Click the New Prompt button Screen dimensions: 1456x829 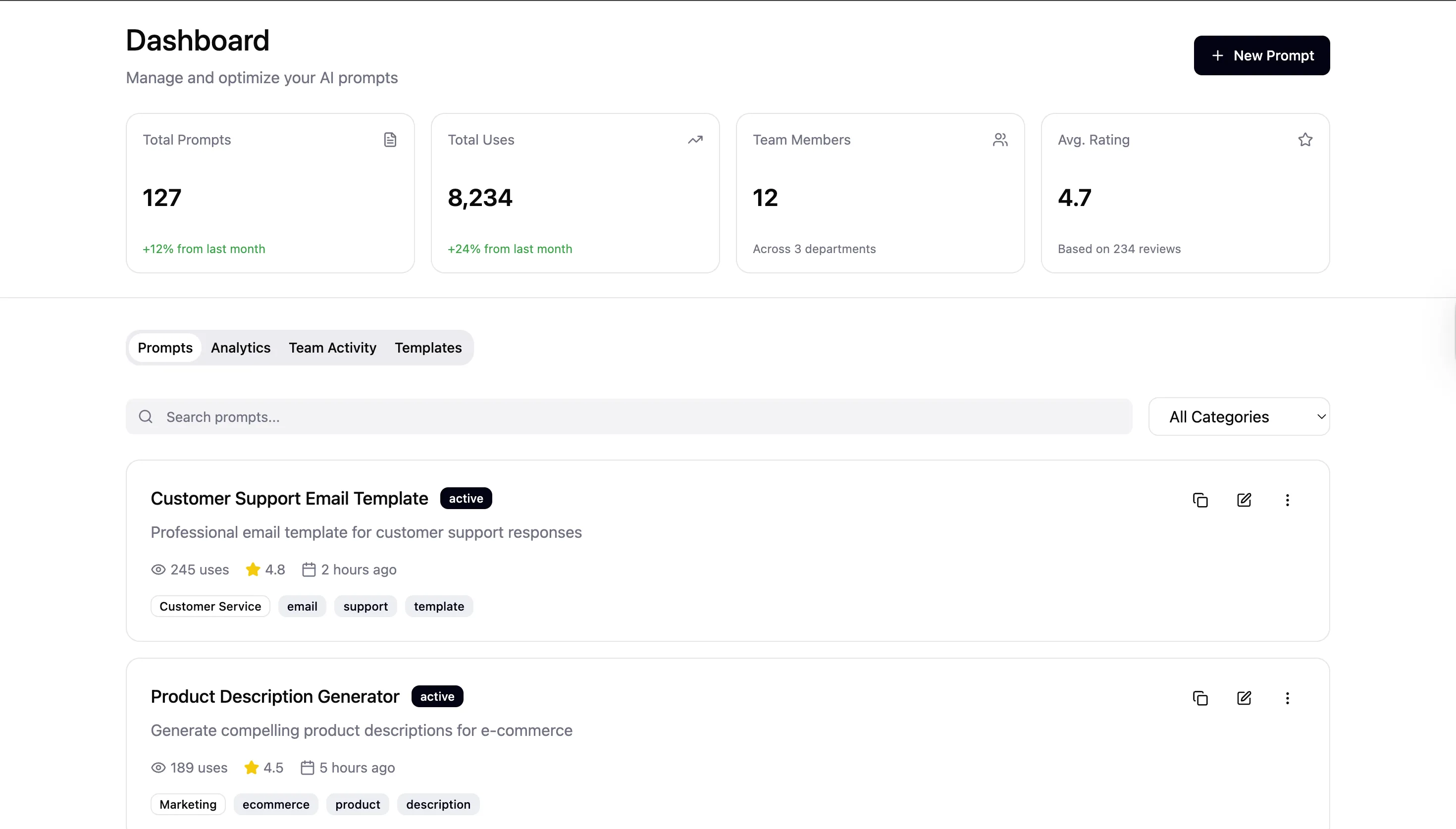1261,54
